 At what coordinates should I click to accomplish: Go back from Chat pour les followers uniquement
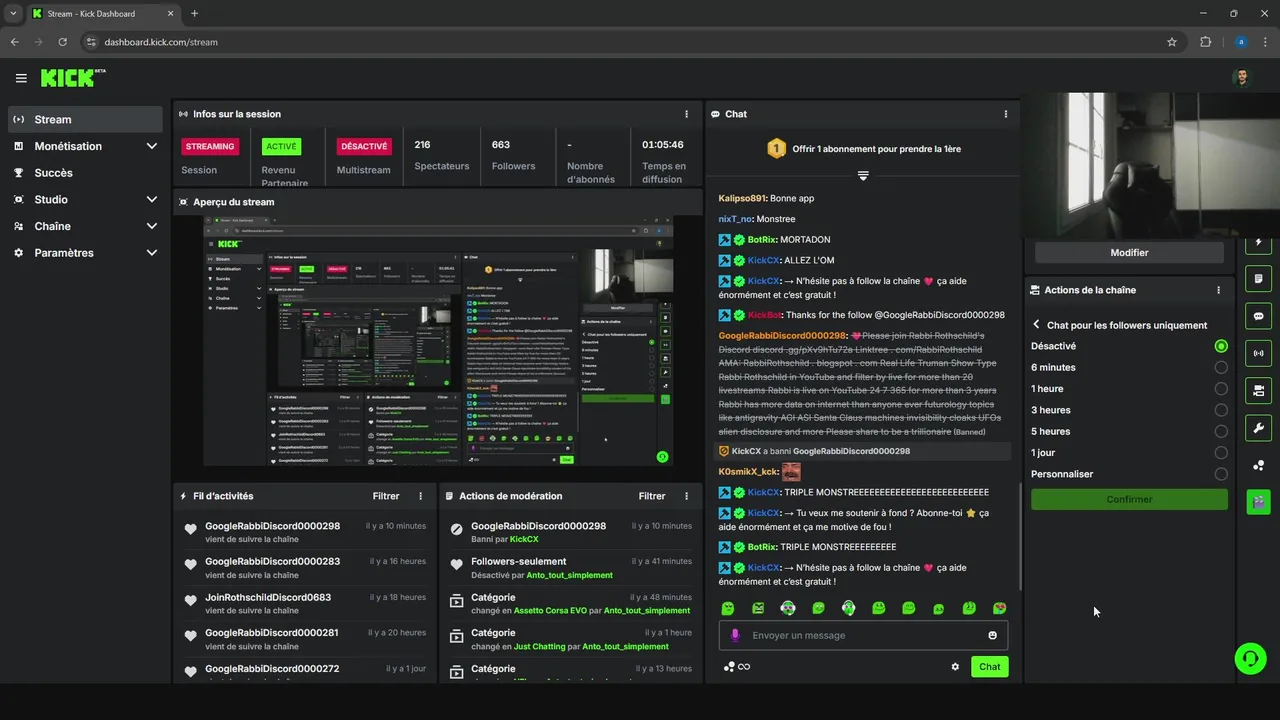(1037, 325)
